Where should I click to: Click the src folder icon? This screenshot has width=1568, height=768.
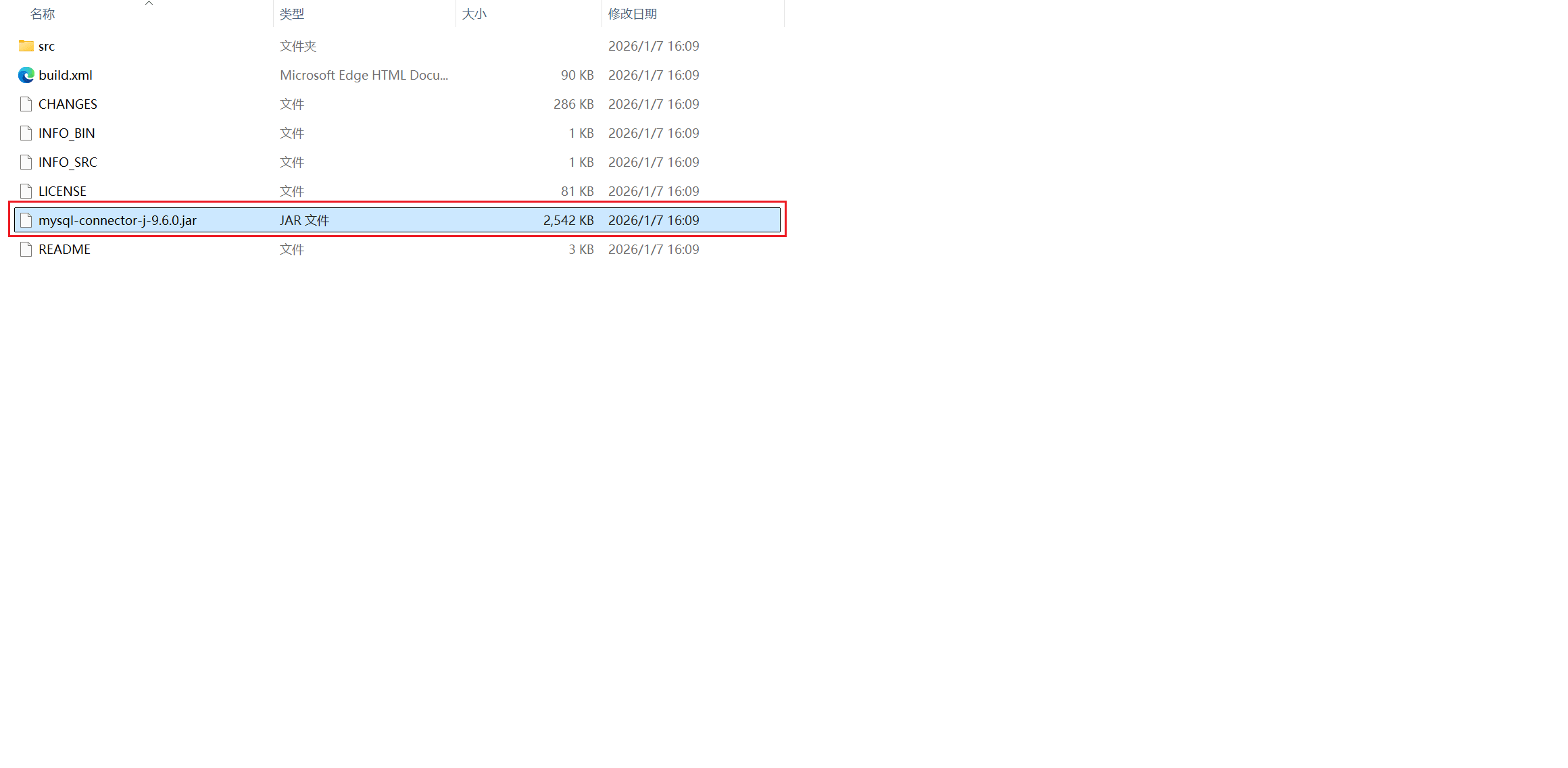click(x=26, y=46)
